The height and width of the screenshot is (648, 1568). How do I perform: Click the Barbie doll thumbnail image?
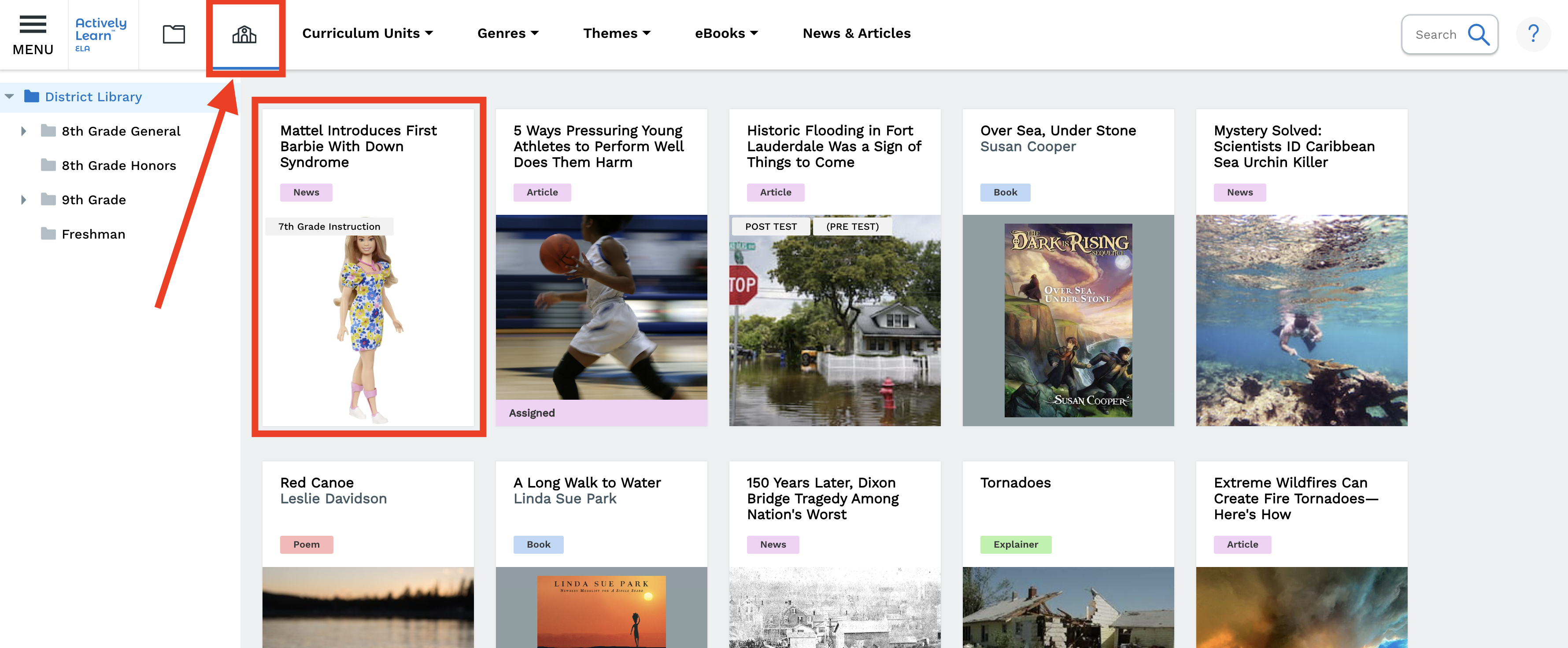click(x=368, y=320)
